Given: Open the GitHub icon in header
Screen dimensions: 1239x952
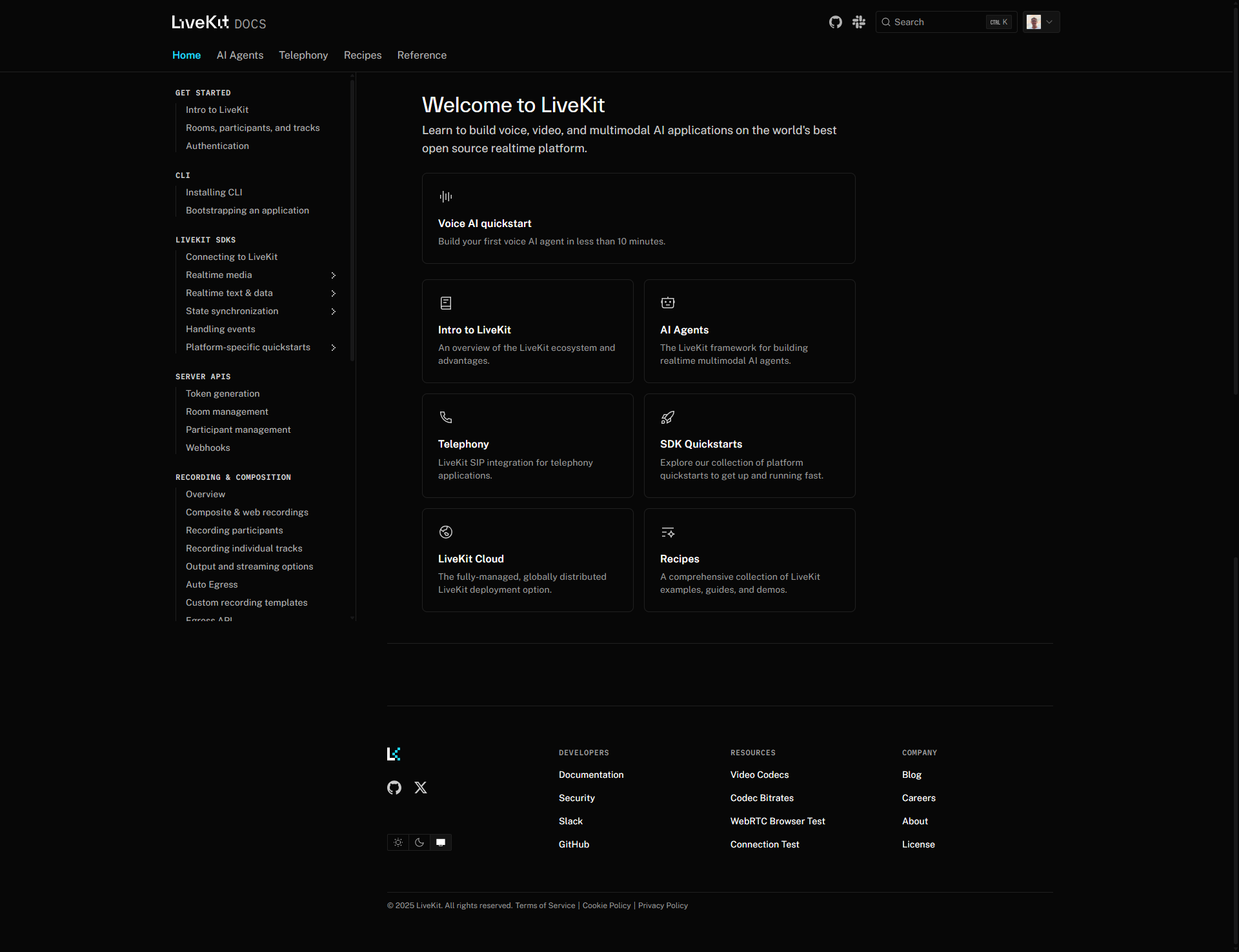Looking at the screenshot, I should [836, 22].
